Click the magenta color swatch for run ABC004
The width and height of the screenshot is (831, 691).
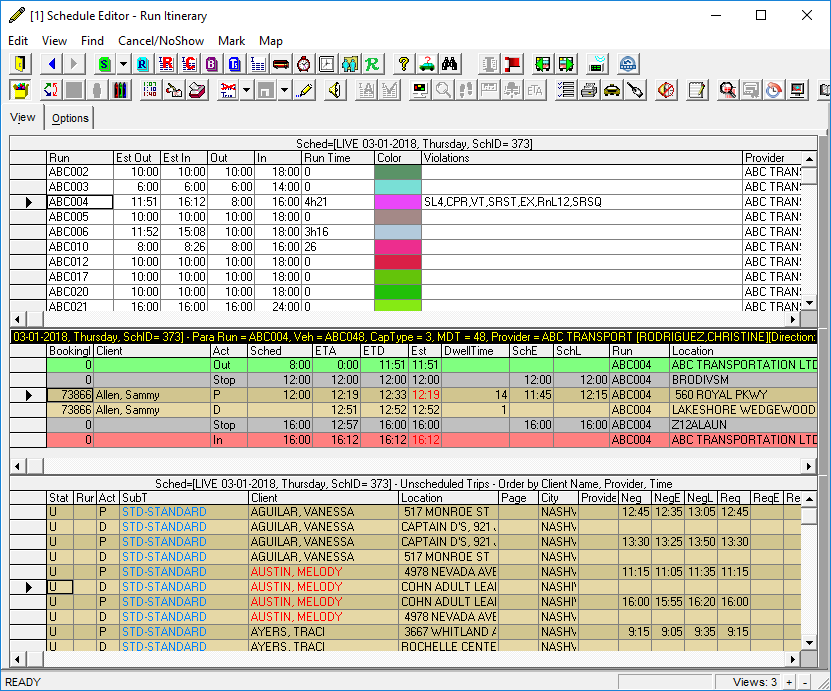coord(397,201)
